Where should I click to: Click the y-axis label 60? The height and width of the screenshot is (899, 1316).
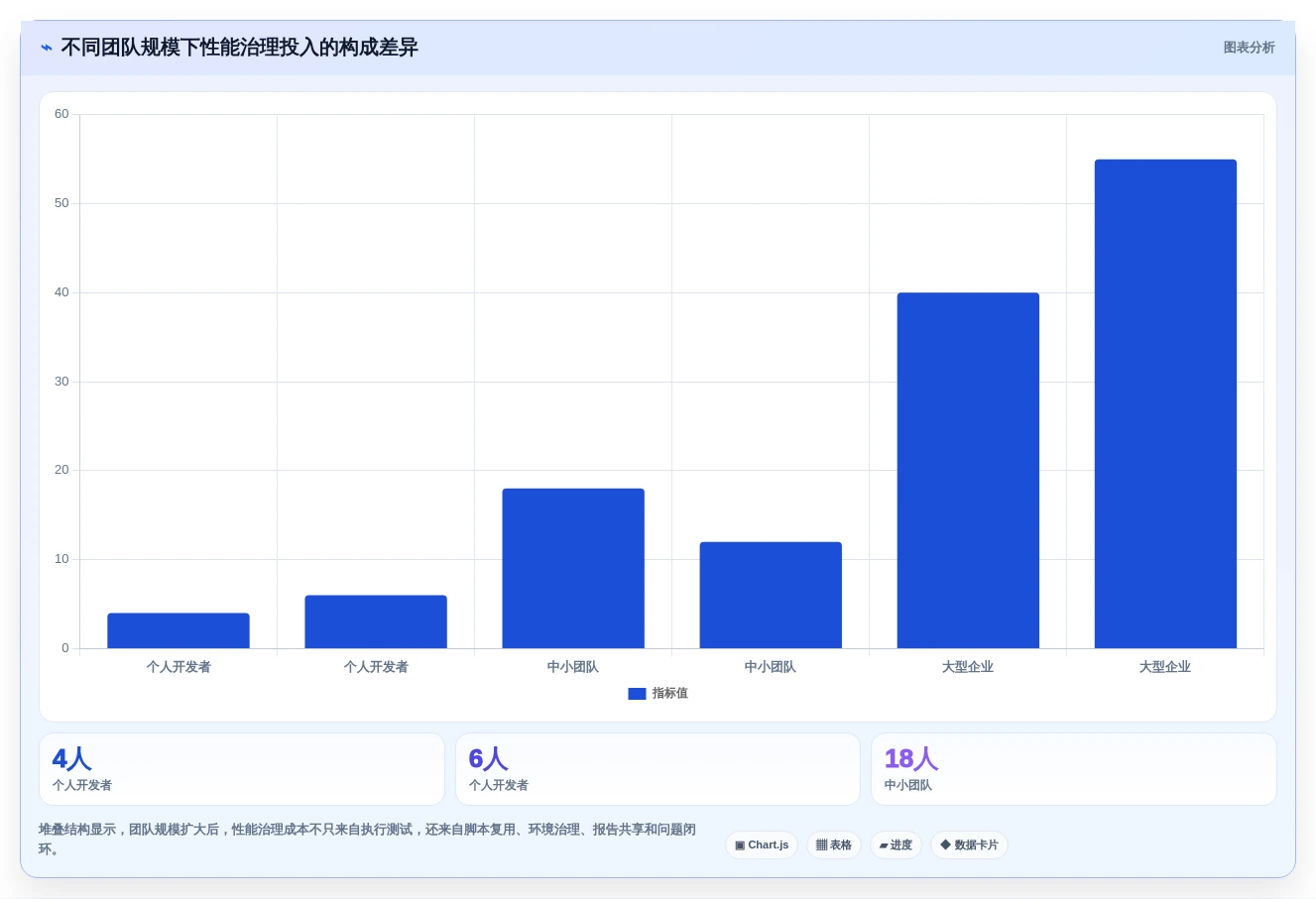click(61, 114)
